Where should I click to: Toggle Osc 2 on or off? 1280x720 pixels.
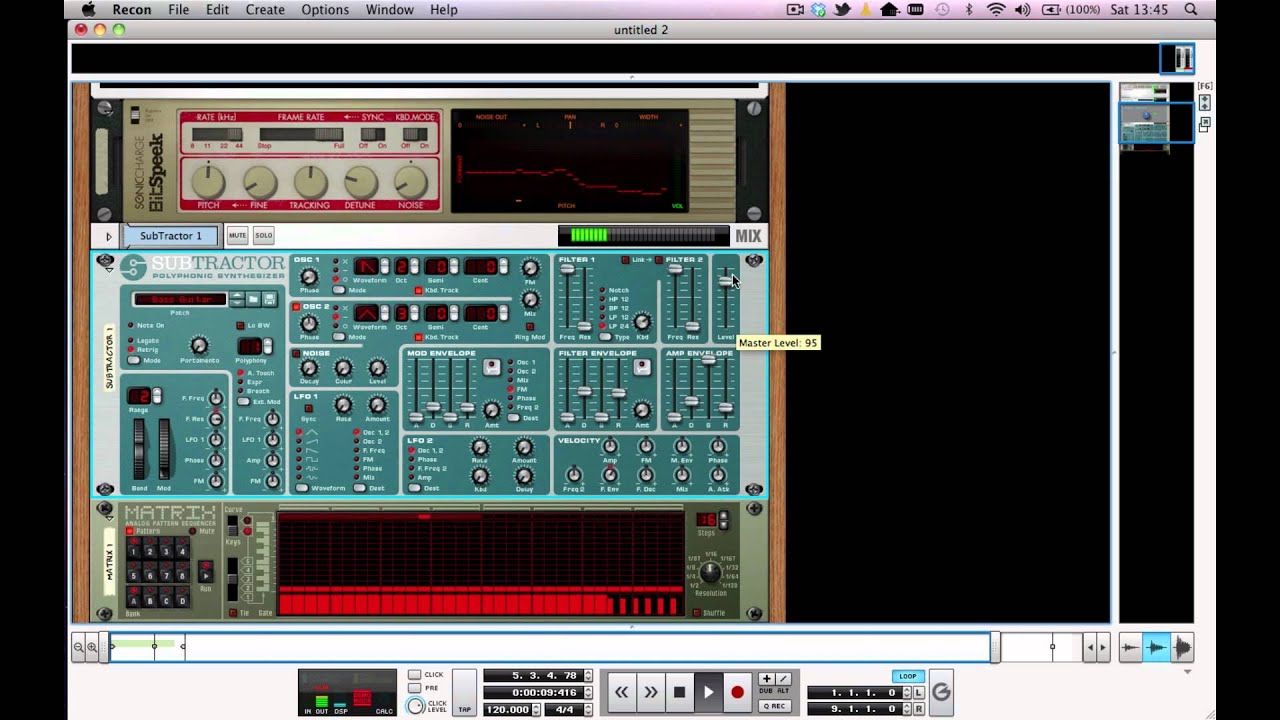click(x=296, y=307)
